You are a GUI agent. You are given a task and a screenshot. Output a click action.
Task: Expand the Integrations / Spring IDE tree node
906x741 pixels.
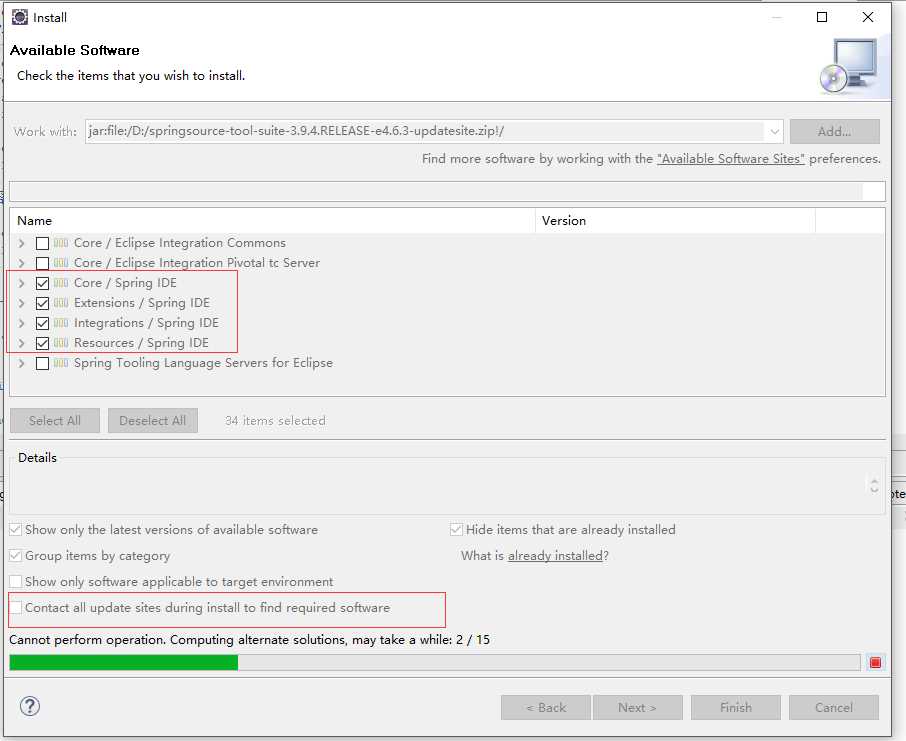[x=22, y=323]
